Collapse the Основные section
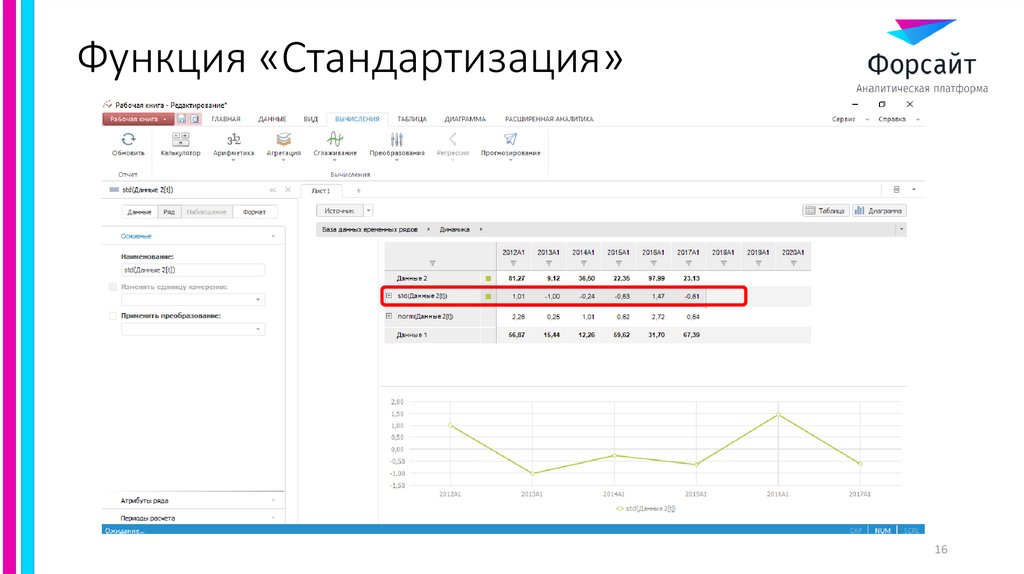The image size is (1024, 574). coord(193,236)
